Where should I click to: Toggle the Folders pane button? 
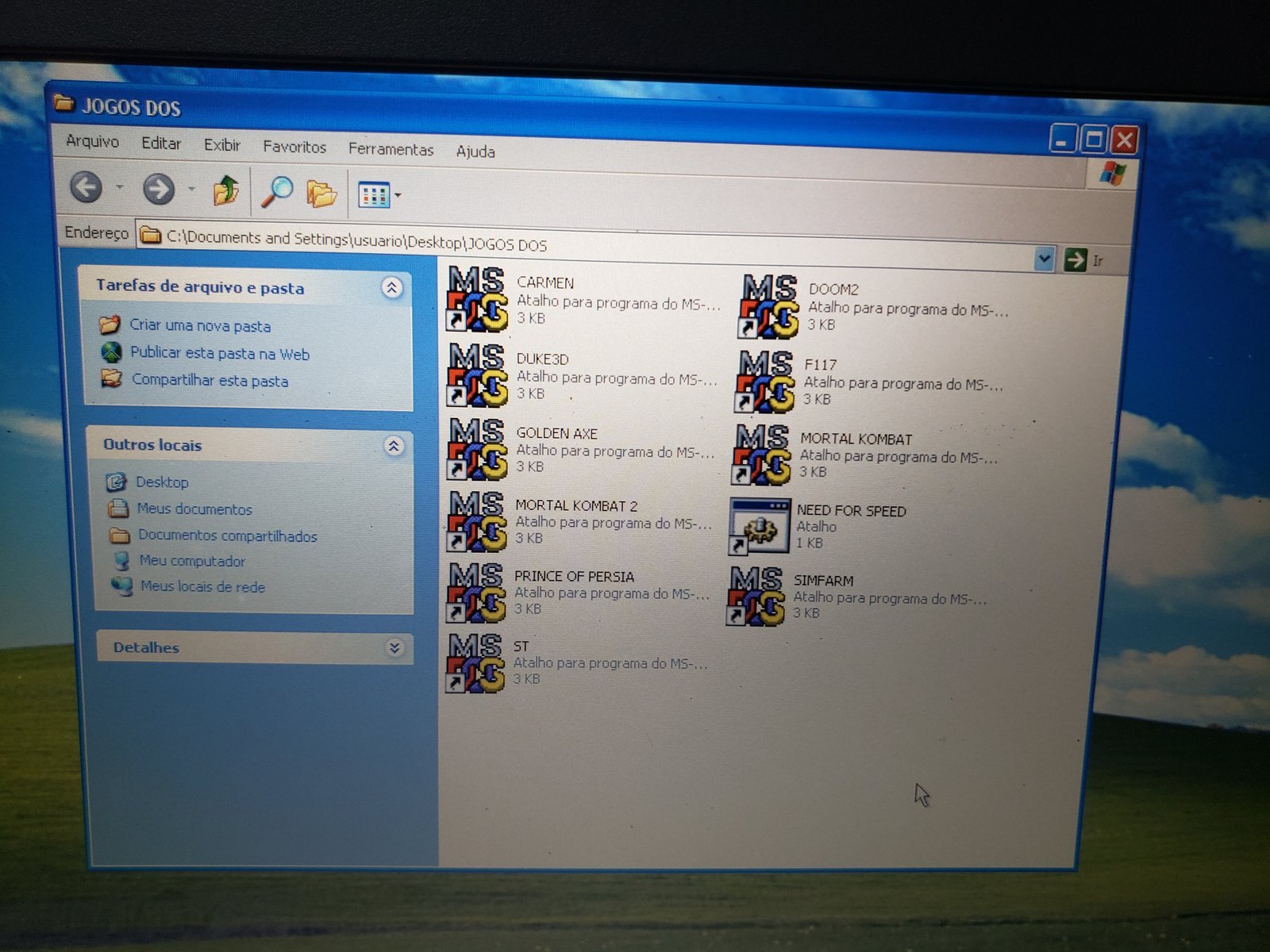[321, 194]
